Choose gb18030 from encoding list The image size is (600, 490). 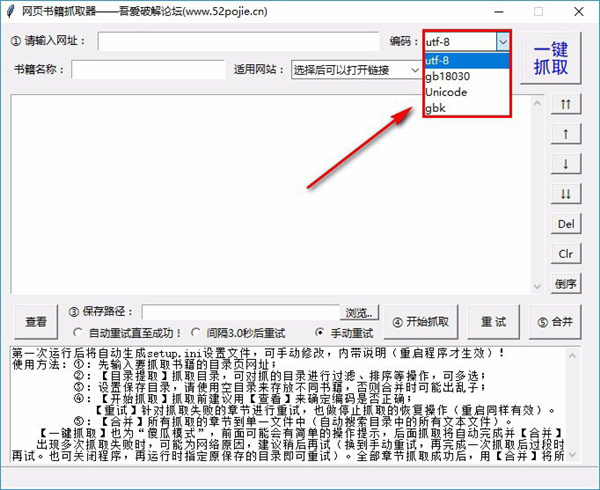tap(467, 77)
